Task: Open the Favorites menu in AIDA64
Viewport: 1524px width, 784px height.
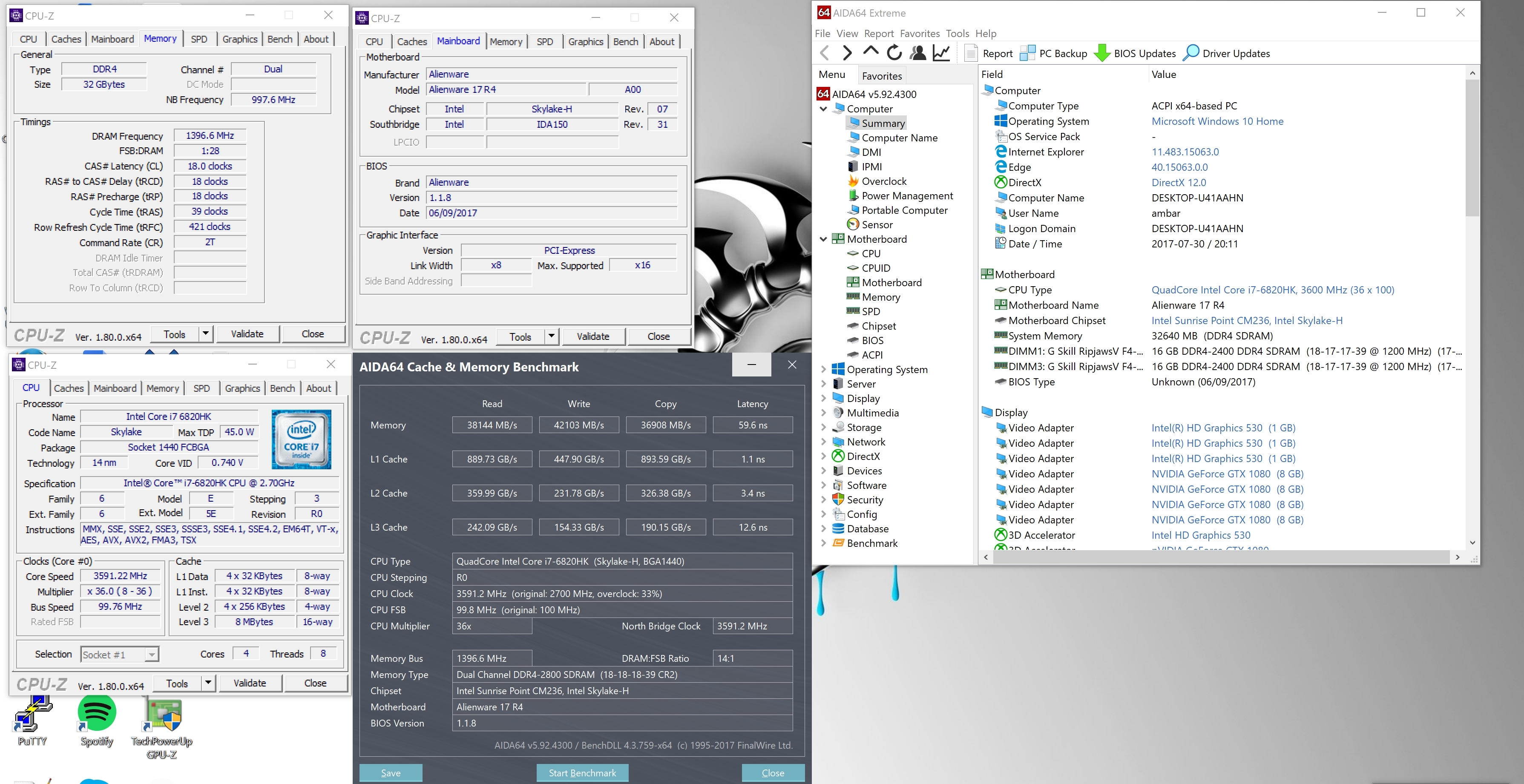Action: click(x=919, y=34)
